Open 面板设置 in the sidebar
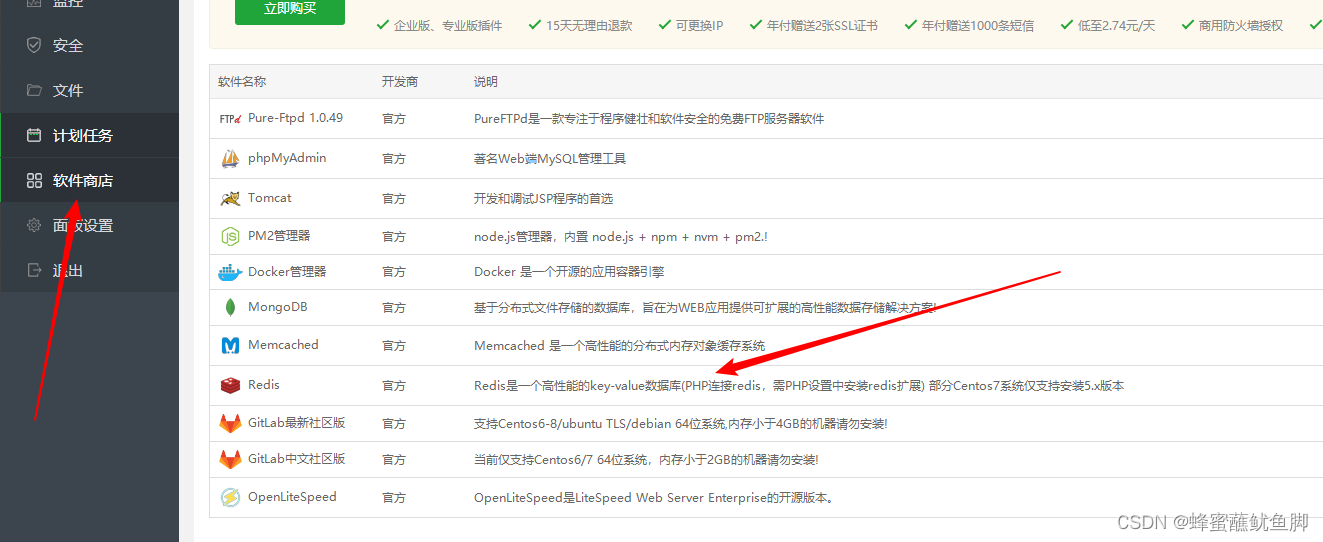Viewport: 1323px width, 542px height. [83, 226]
